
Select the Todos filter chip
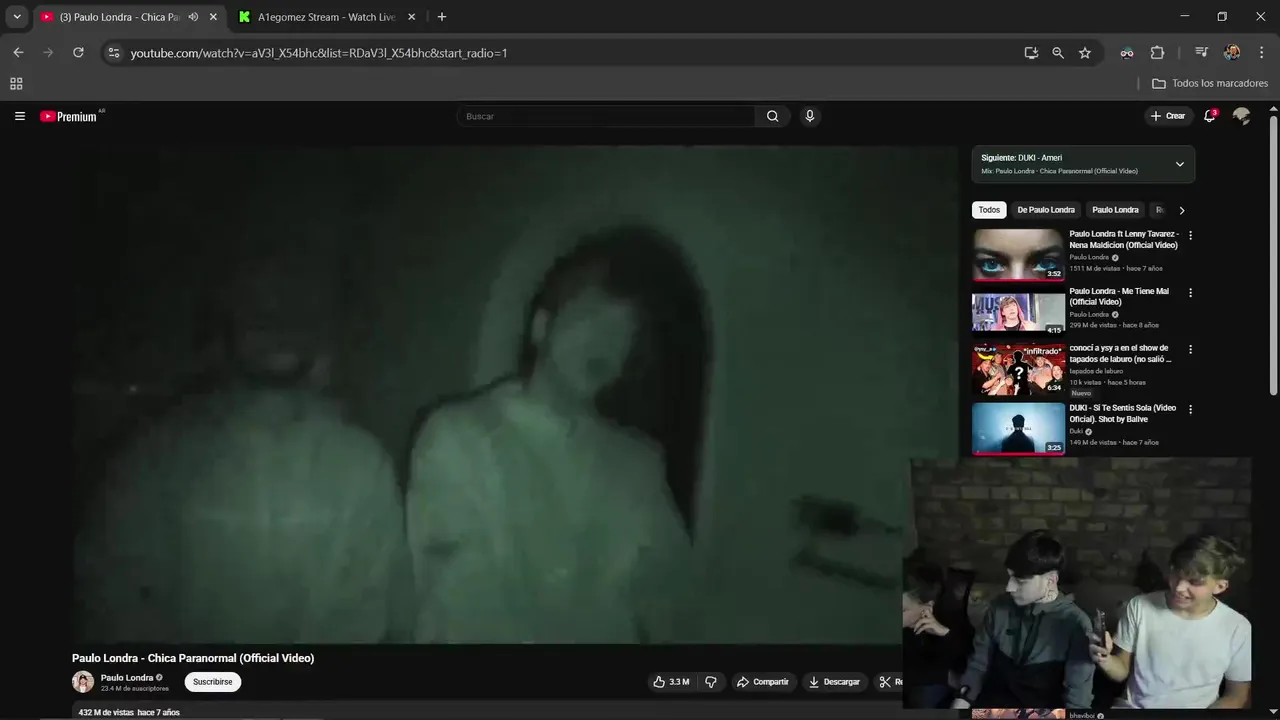(989, 210)
